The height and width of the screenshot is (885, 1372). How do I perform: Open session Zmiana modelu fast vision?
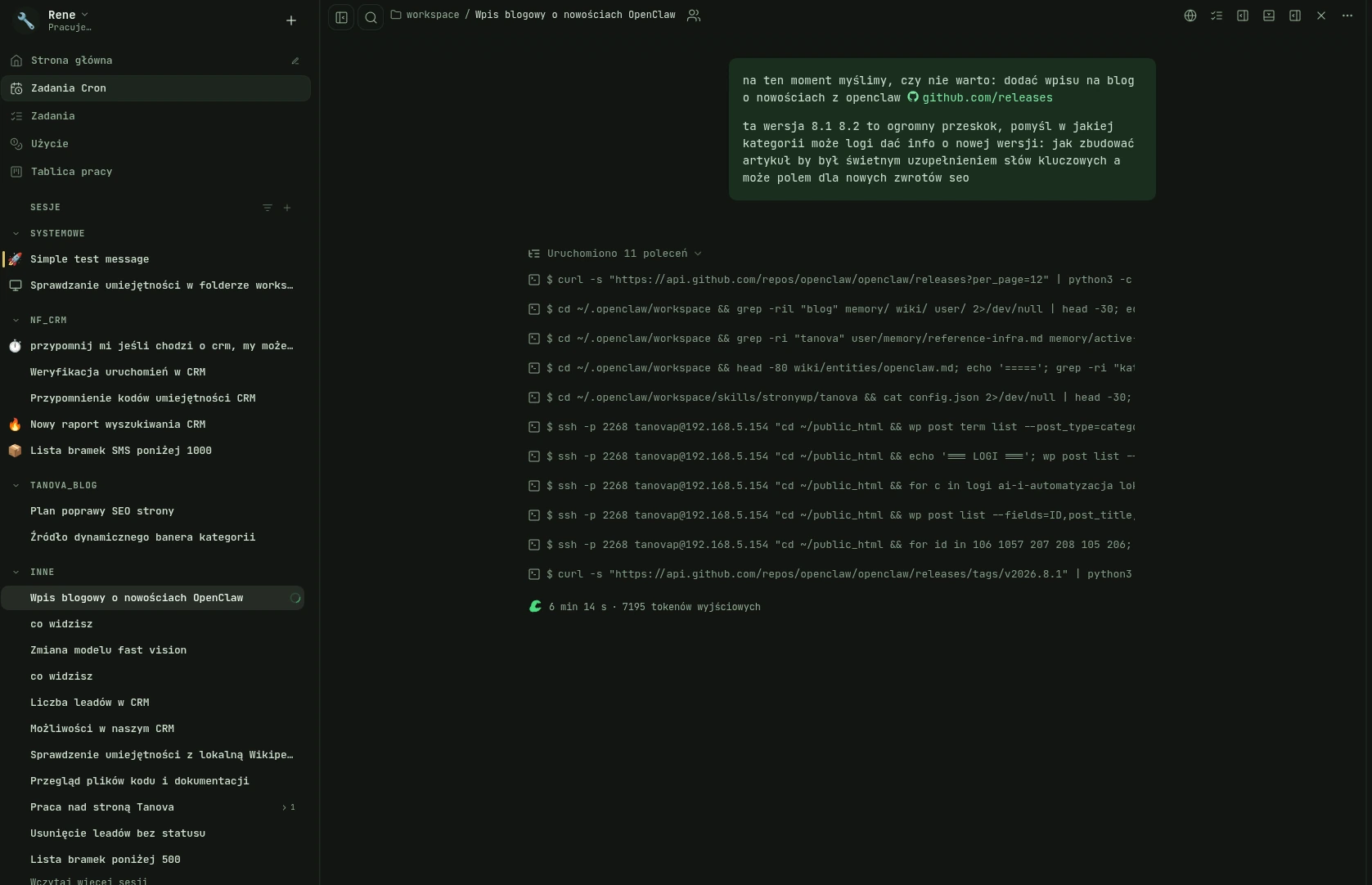point(152,650)
